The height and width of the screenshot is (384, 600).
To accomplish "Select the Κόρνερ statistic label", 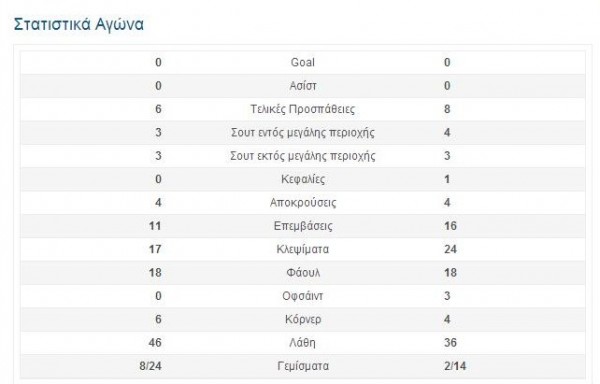I will click(x=303, y=319).
